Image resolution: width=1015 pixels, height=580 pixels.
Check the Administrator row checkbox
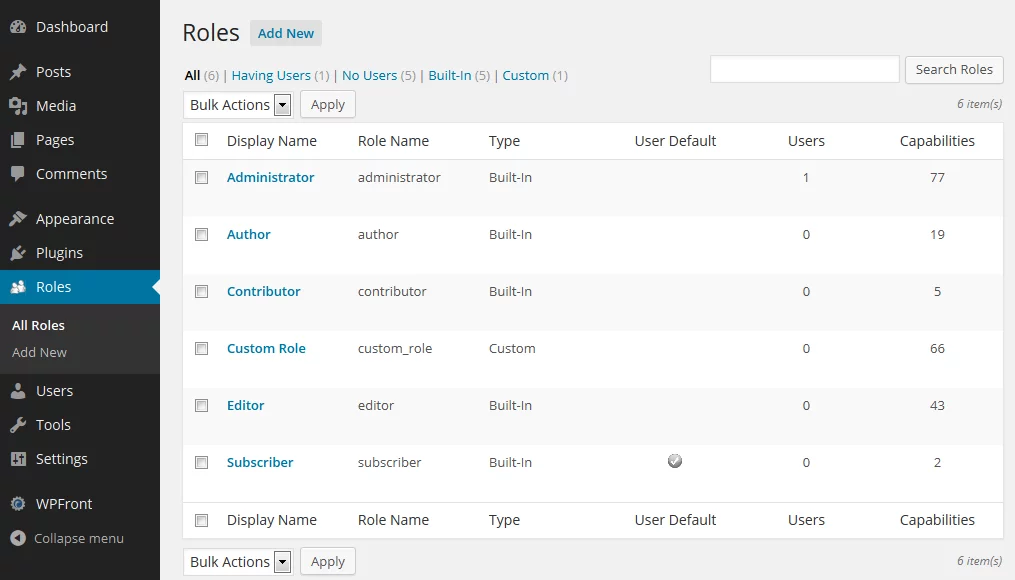tap(201, 177)
